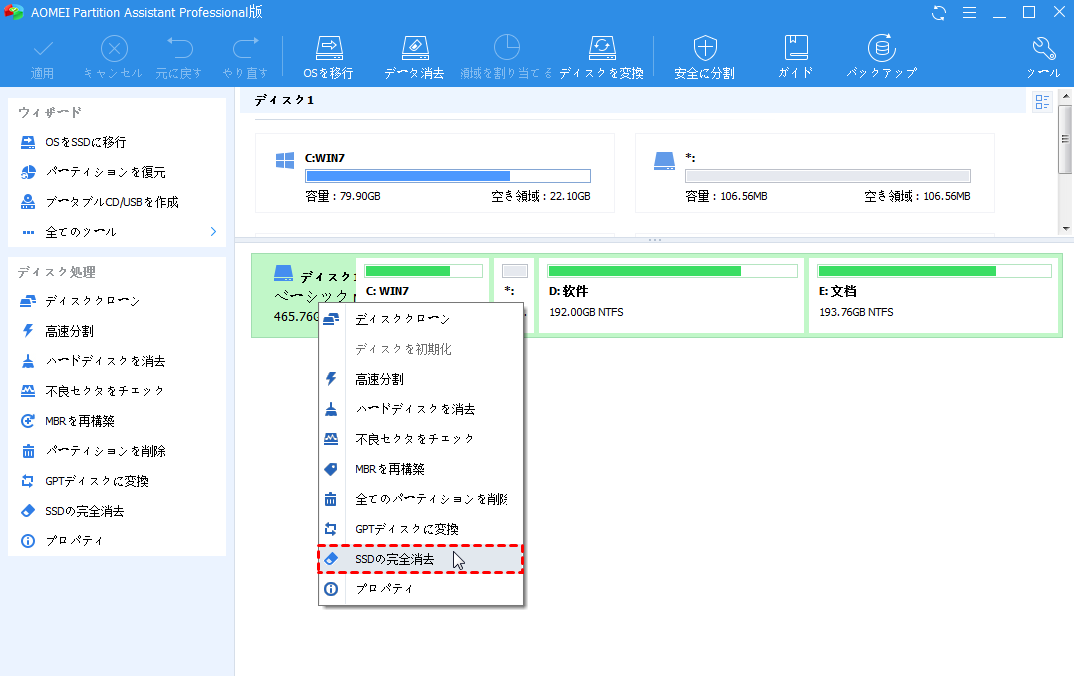Open the hamburger menu in title bar
1074x676 pixels.
969,12
